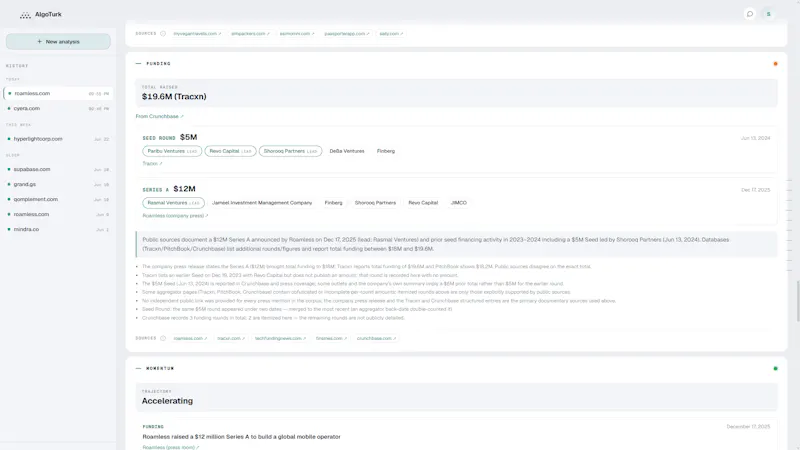800x450 pixels.
Task: Open finsmes.com source chip
Action: pyautogui.click(x=331, y=338)
